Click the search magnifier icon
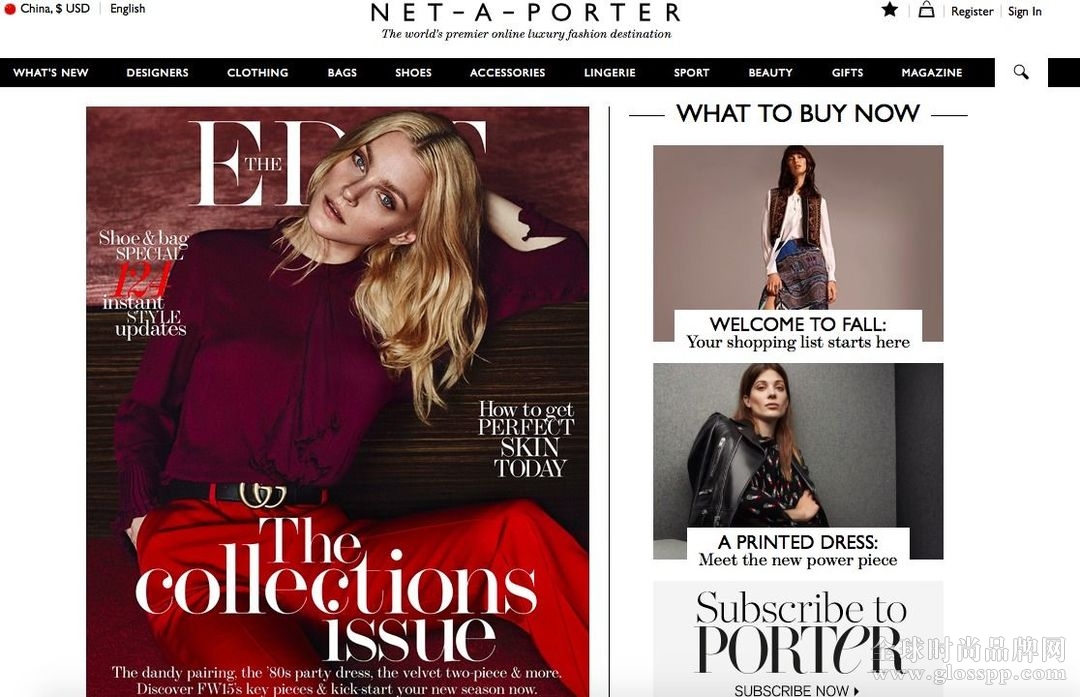 tap(1021, 72)
